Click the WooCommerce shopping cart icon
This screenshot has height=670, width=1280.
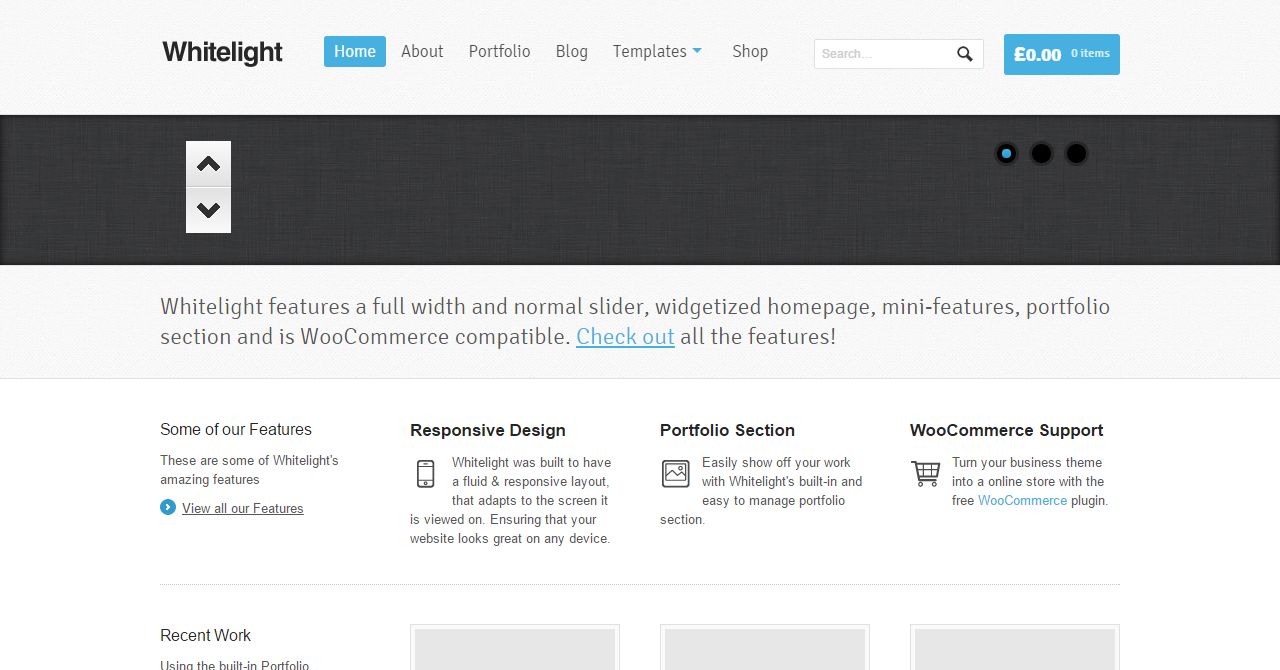click(x=926, y=473)
